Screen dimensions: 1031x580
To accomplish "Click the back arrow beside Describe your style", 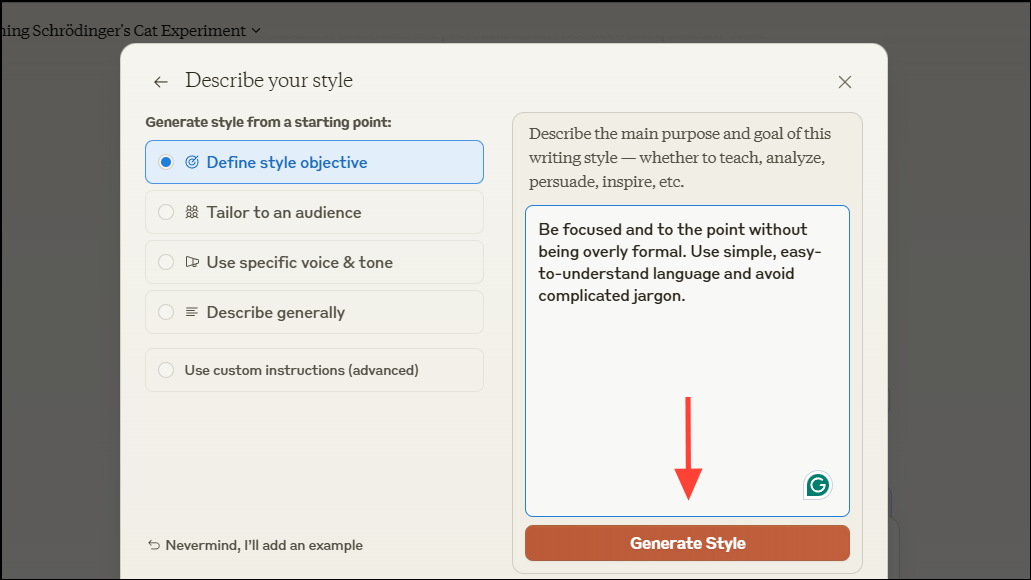I will [x=160, y=82].
